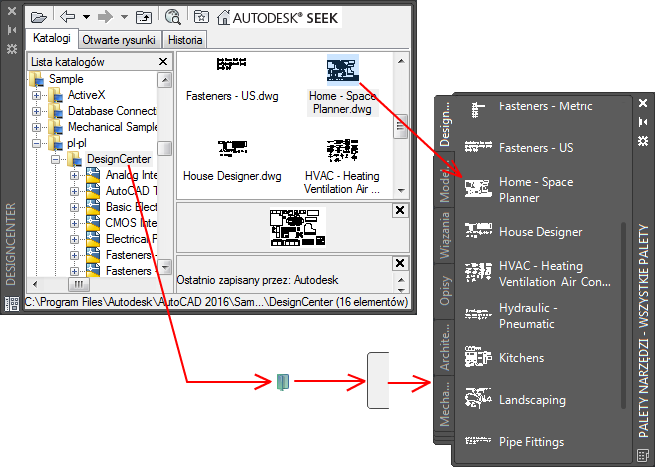Switch to the Archite... palette tab
The image size is (658, 471).
[x=444, y=348]
